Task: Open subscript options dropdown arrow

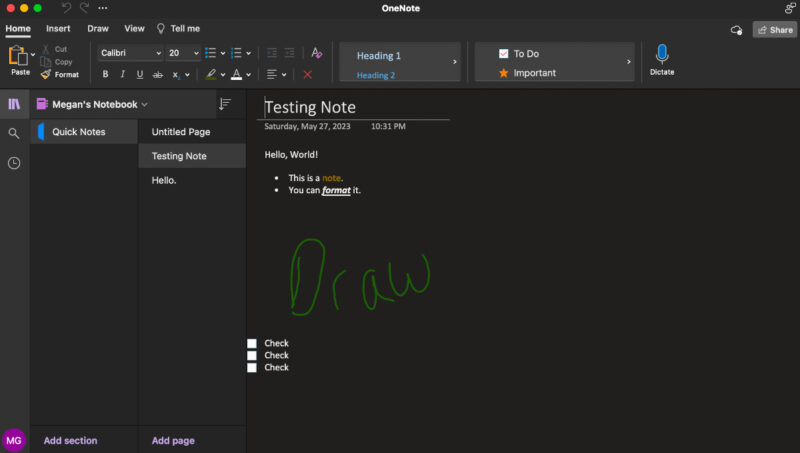Action: point(187,75)
